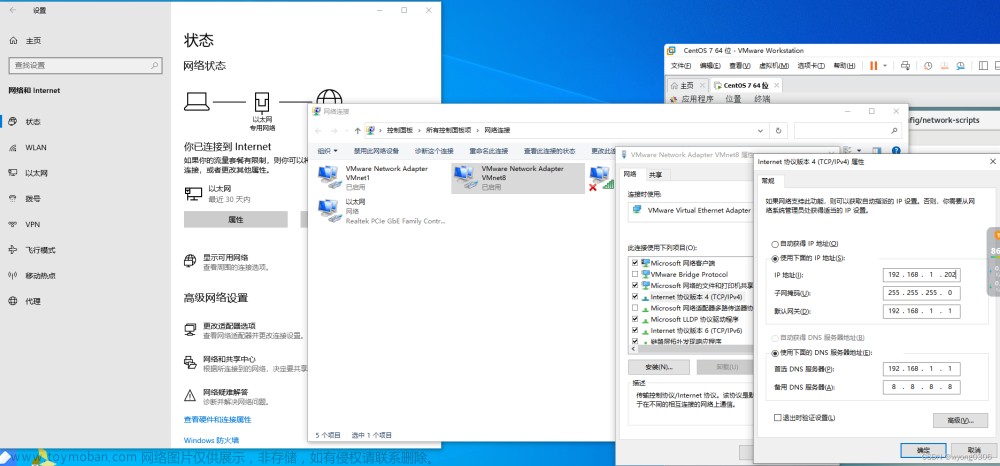Image resolution: width=1000 pixels, height=466 pixels.
Task: Click the 安装(N)... button
Action: 659,367
